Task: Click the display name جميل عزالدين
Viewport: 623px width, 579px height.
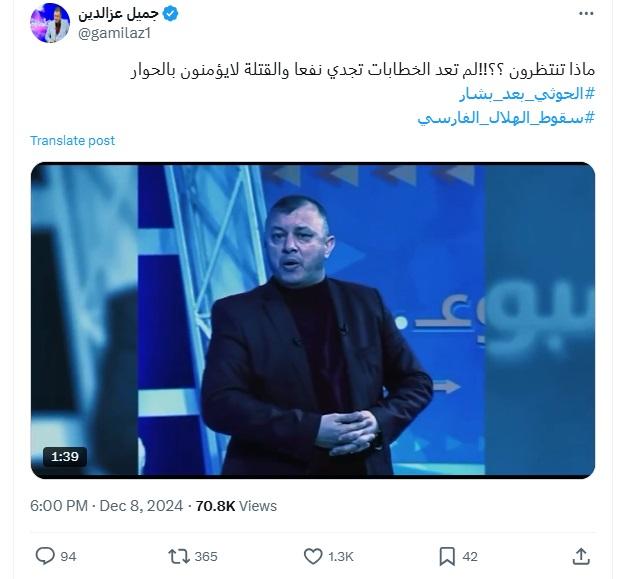Action: 118,14
